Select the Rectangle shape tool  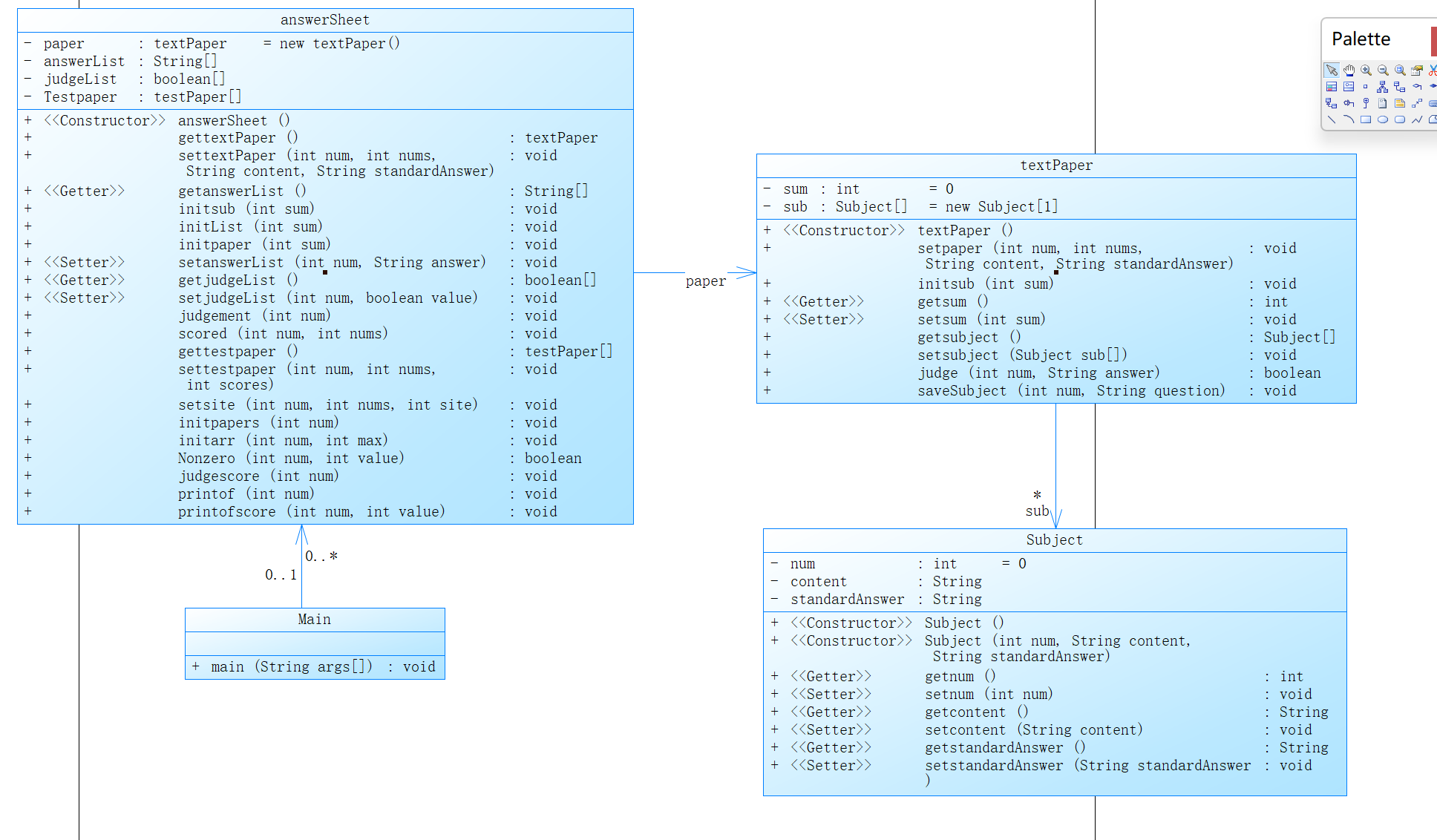point(1366,119)
